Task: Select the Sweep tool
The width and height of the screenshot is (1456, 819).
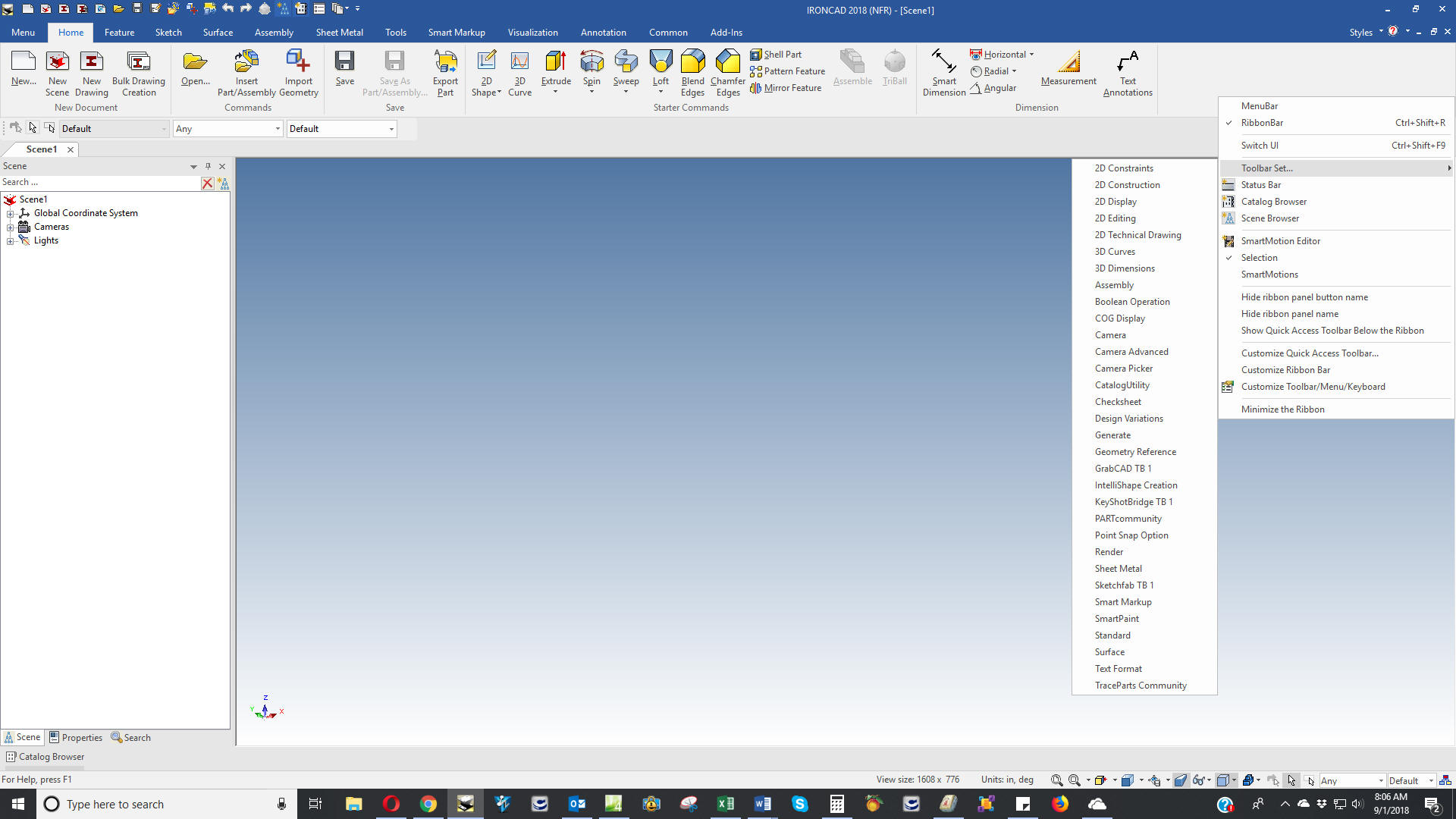Action: point(626,68)
